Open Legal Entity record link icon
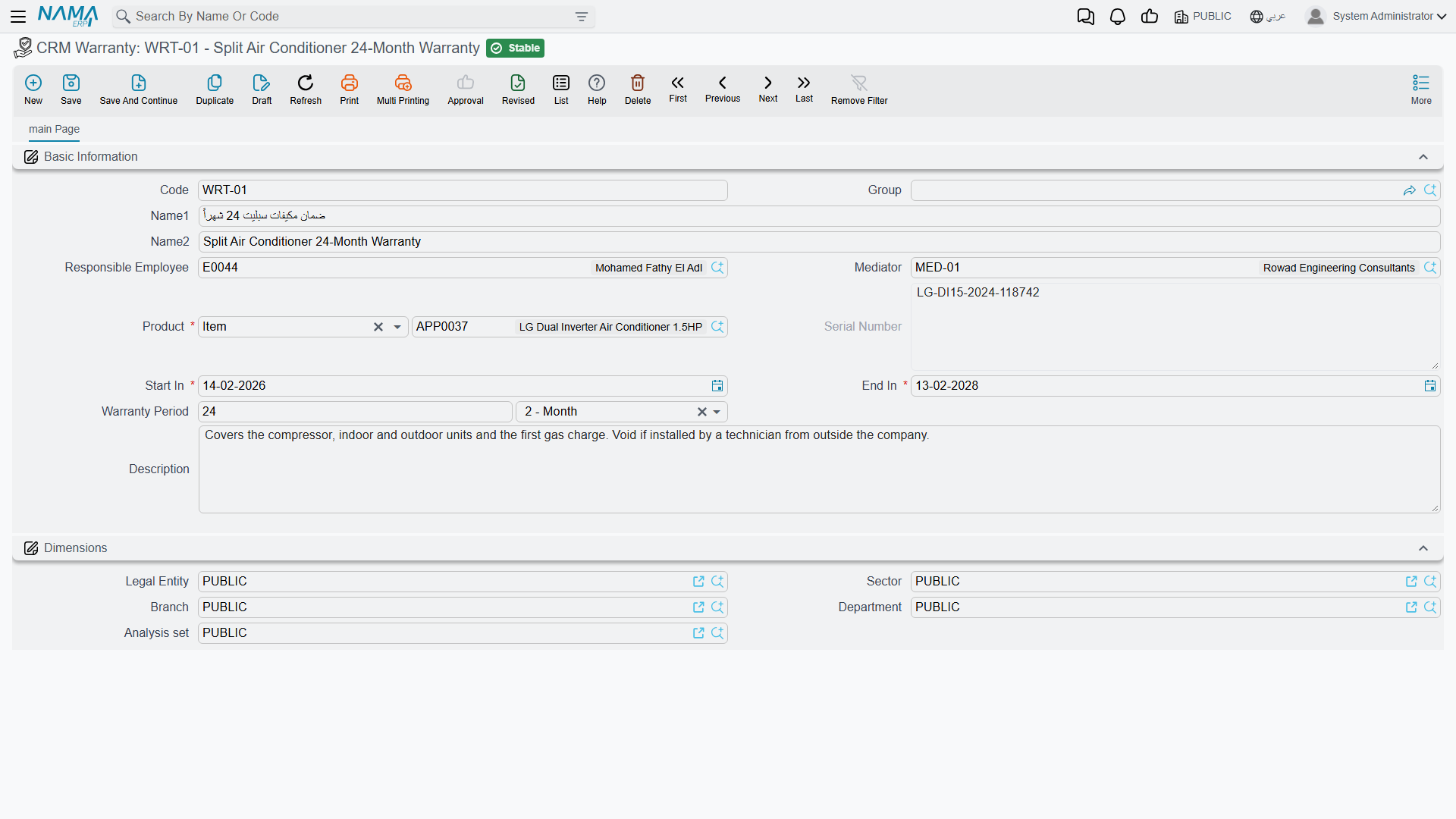 tap(698, 582)
